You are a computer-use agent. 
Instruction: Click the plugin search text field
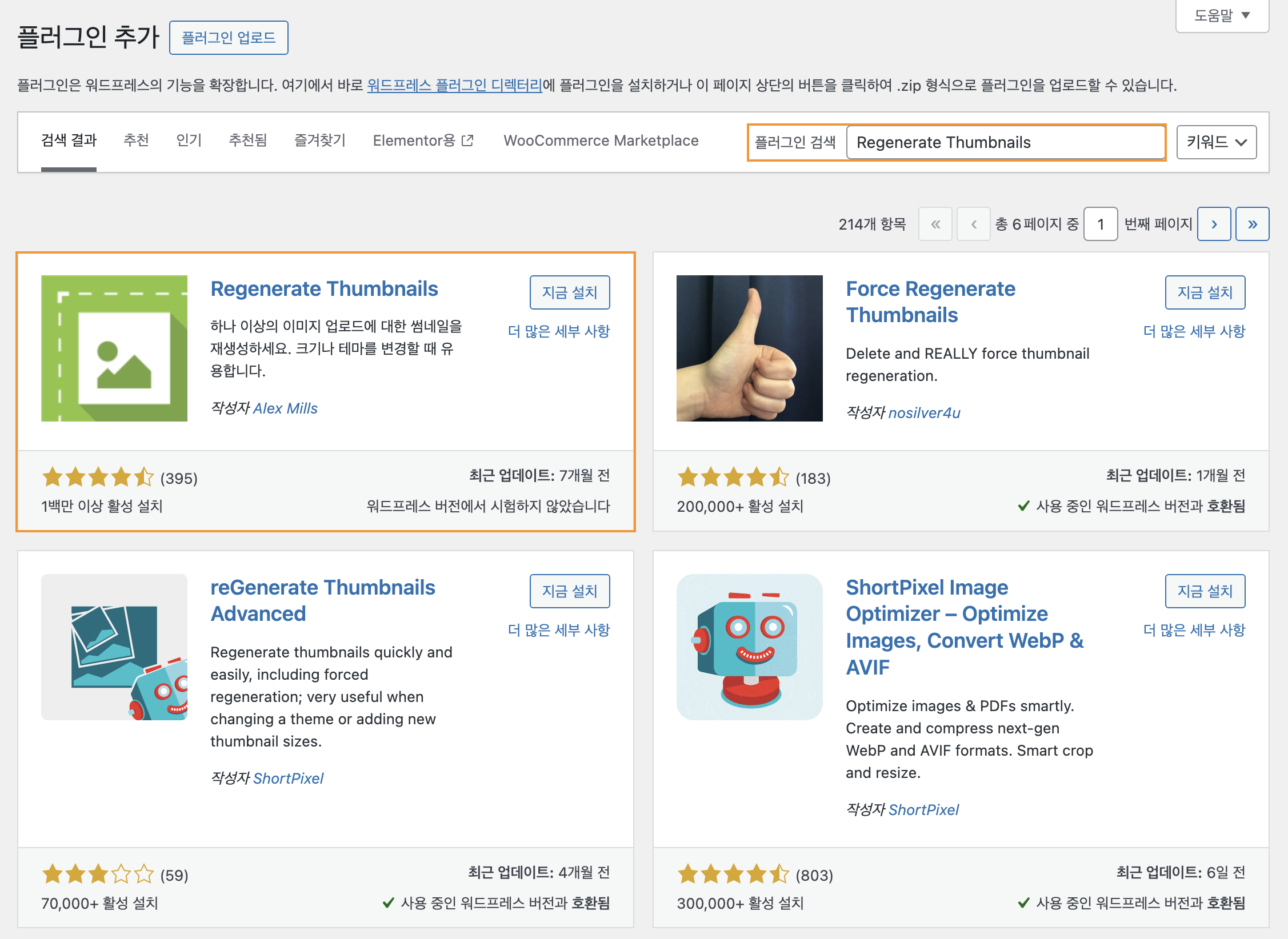coord(1005,142)
